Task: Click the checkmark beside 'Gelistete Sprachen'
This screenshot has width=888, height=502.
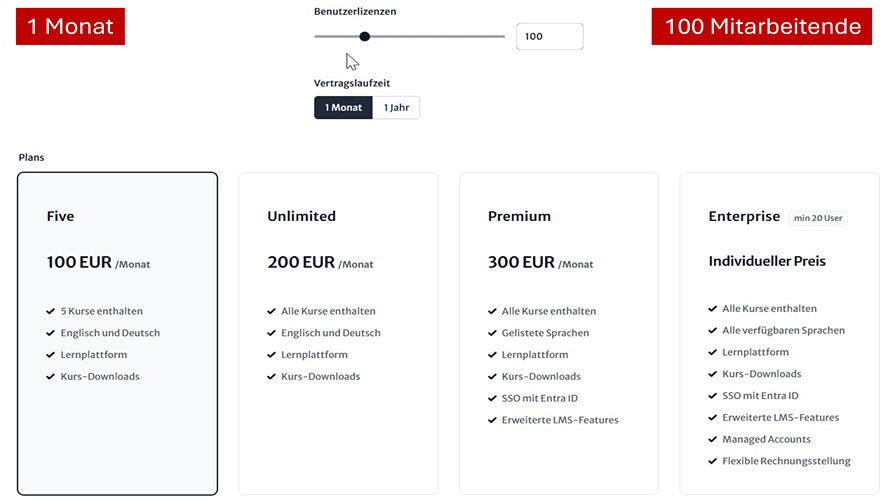Action: point(493,333)
